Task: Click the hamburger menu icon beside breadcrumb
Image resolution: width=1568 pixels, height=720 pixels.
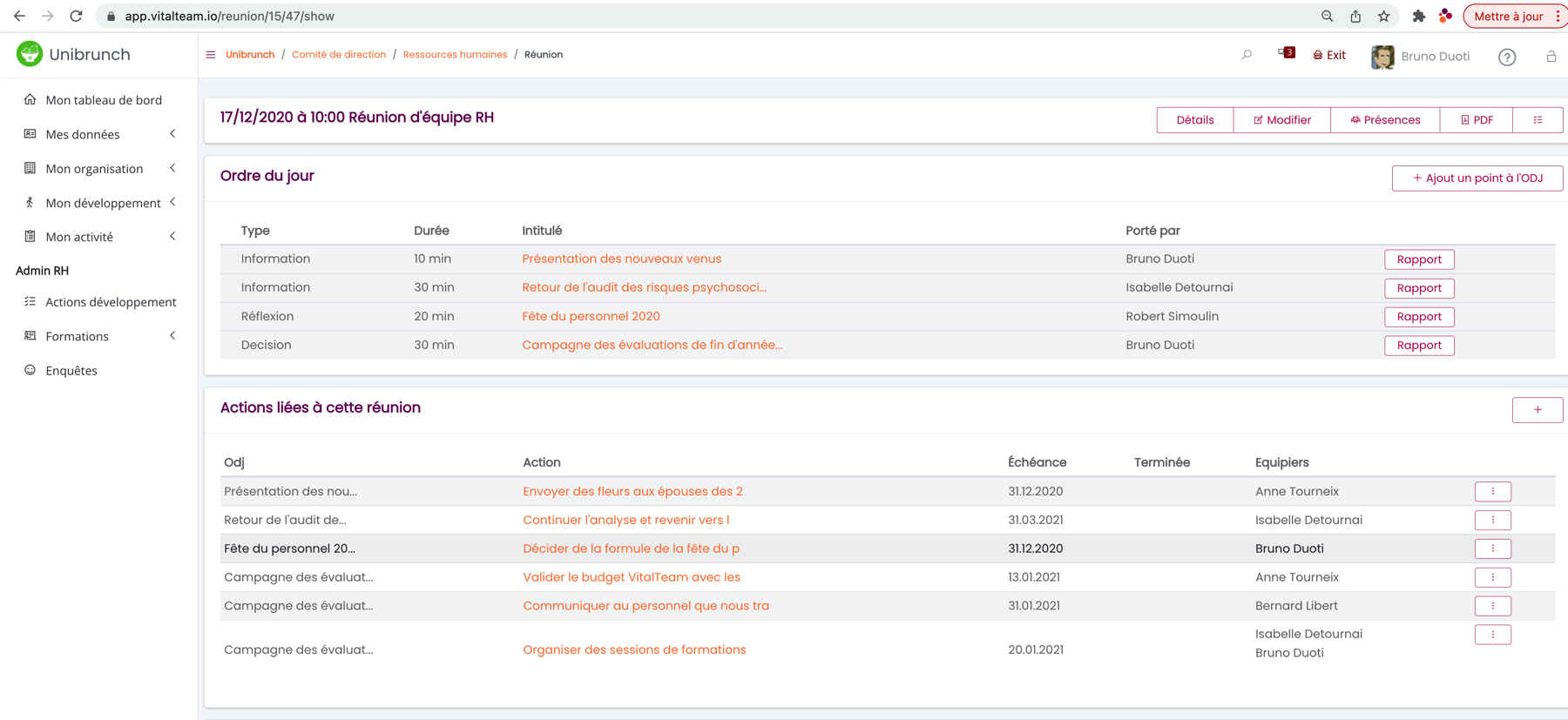Action: 211,55
